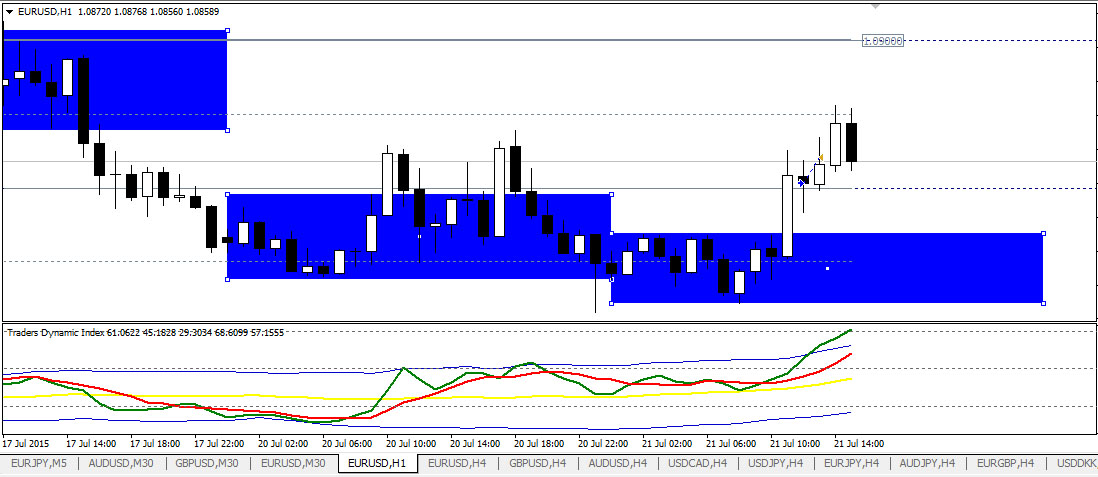Click the active EURUSD,H1 tab
Screen dimensions: 1098x477
(377, 464)
